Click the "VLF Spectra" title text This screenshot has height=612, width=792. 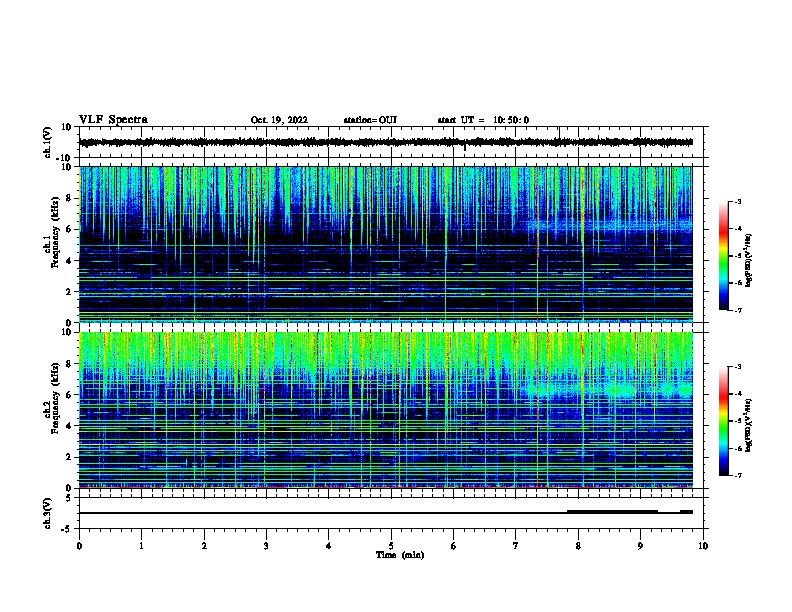tap(113, 120)
